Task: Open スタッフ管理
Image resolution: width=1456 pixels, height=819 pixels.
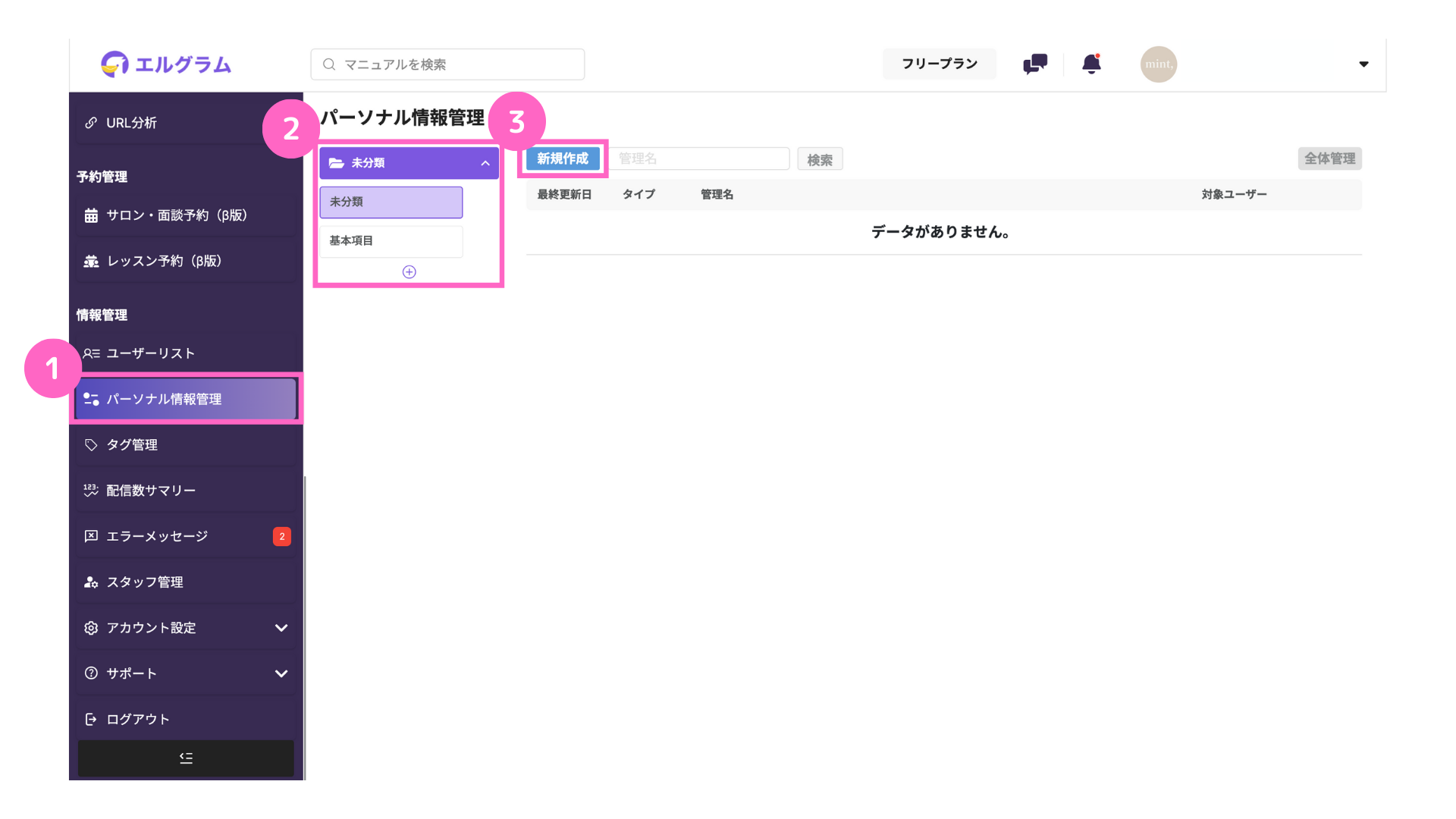Action: tap(186, 582)
